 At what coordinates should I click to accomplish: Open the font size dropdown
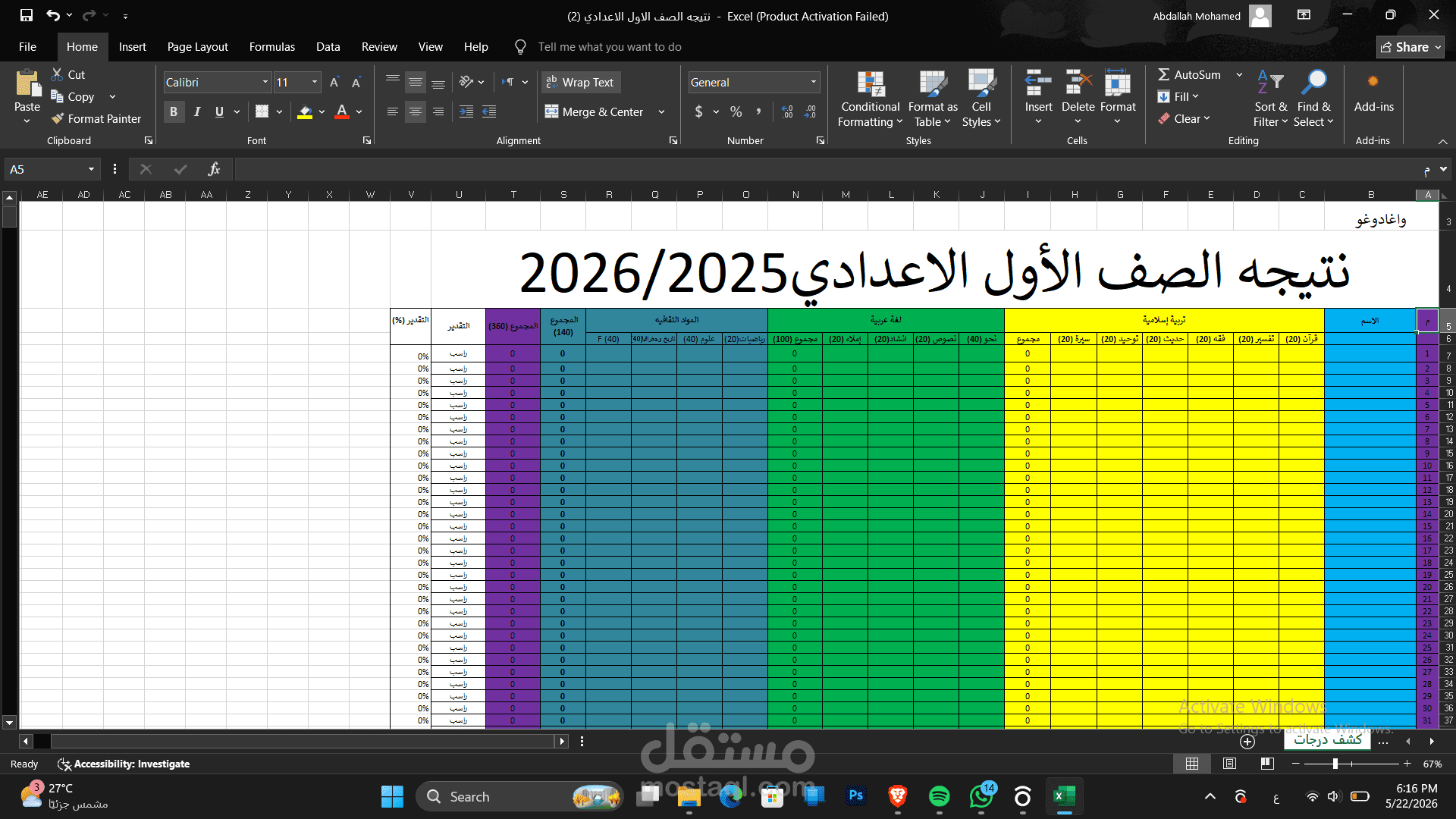click(315, 82)
